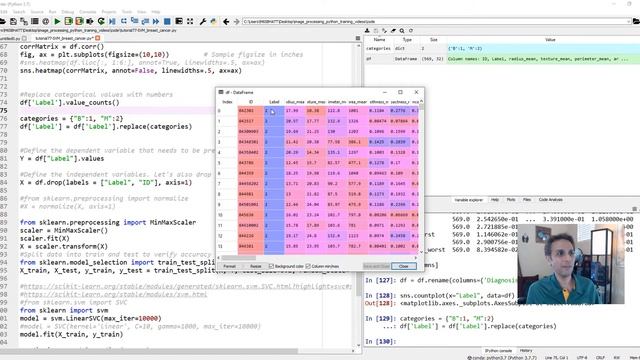Image resolution: width=640 pixels, height=360 pixels.
Task: Select the 'df' DataFrame variable row
Action: tap(502, 59)
